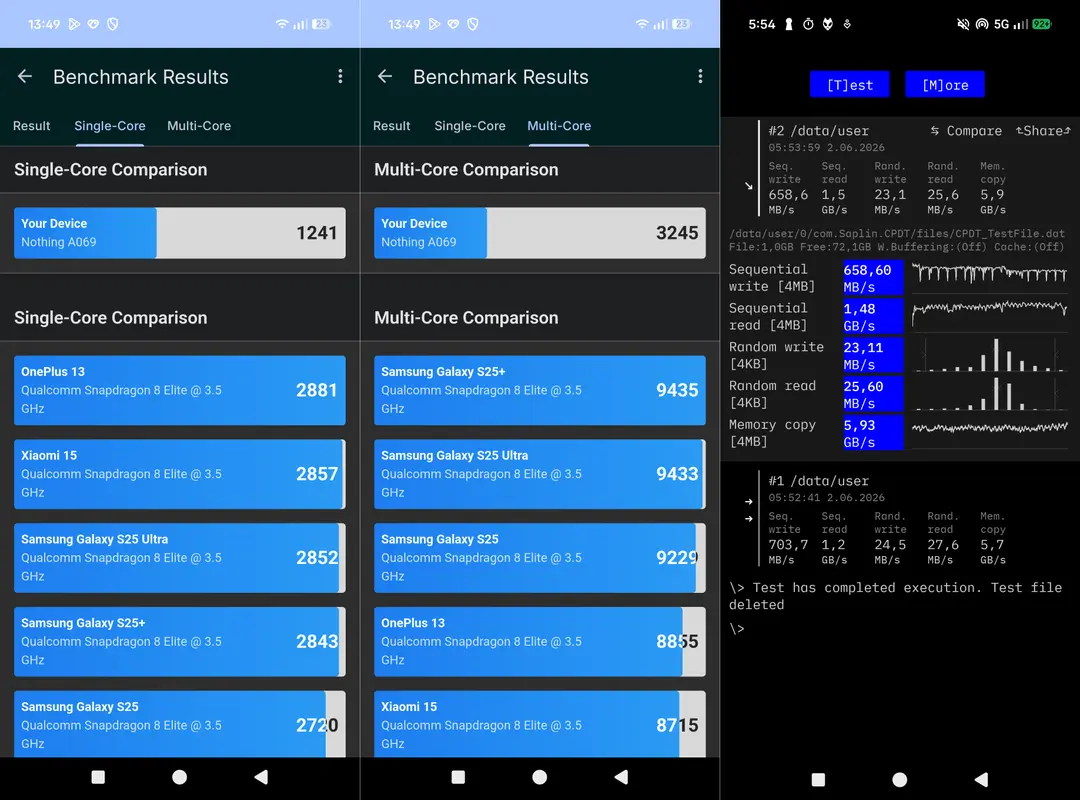1080x800 pixels.
Task: Select OnePlus 13 row scoring 8855
Action: 540,642
